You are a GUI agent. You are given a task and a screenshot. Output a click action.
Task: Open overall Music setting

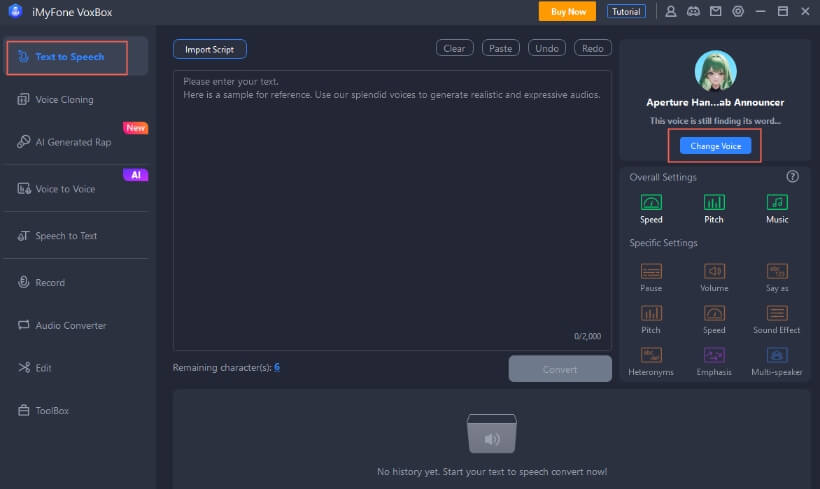coord(777,208)
